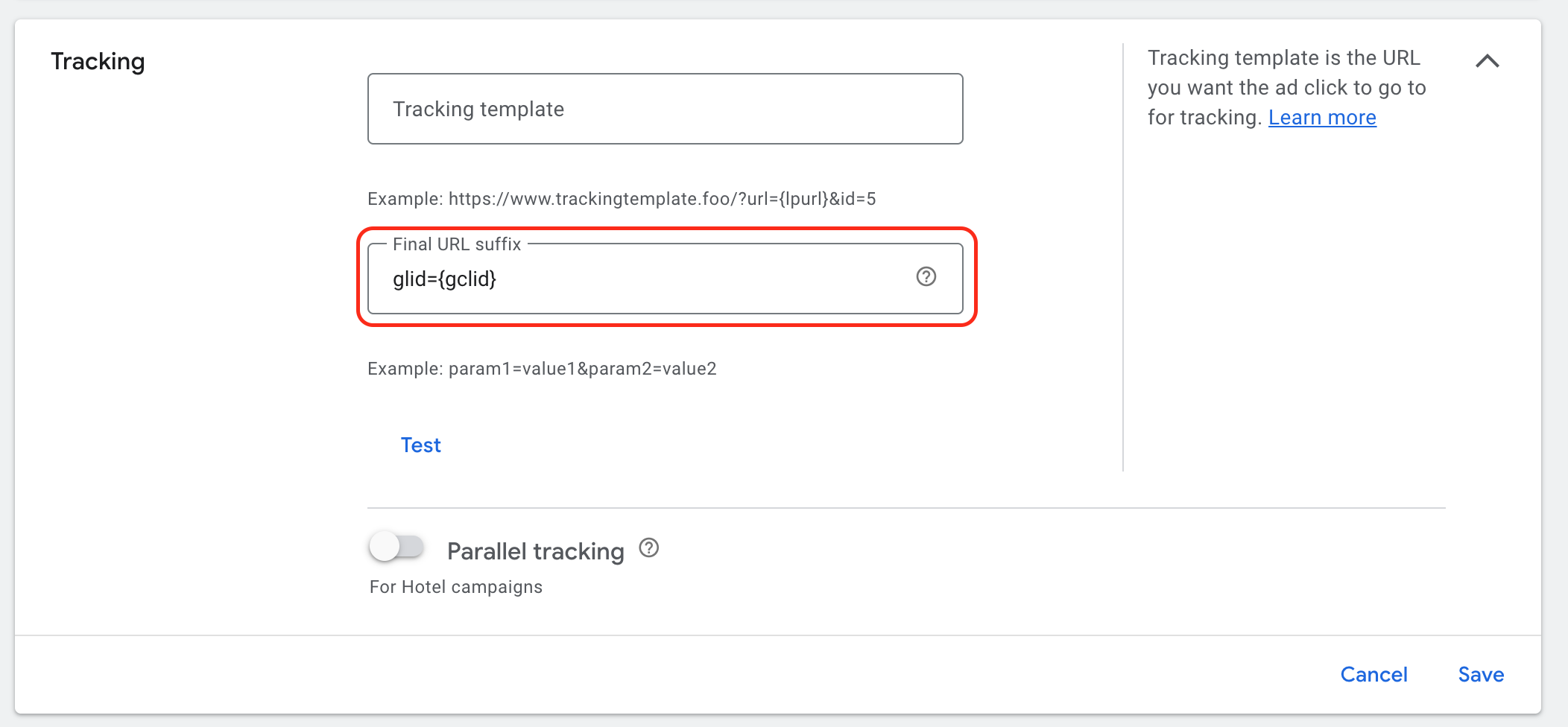1568x727 pixels.
Task: Click the Final URL suffix help icon
Action: tap(926, 277)
